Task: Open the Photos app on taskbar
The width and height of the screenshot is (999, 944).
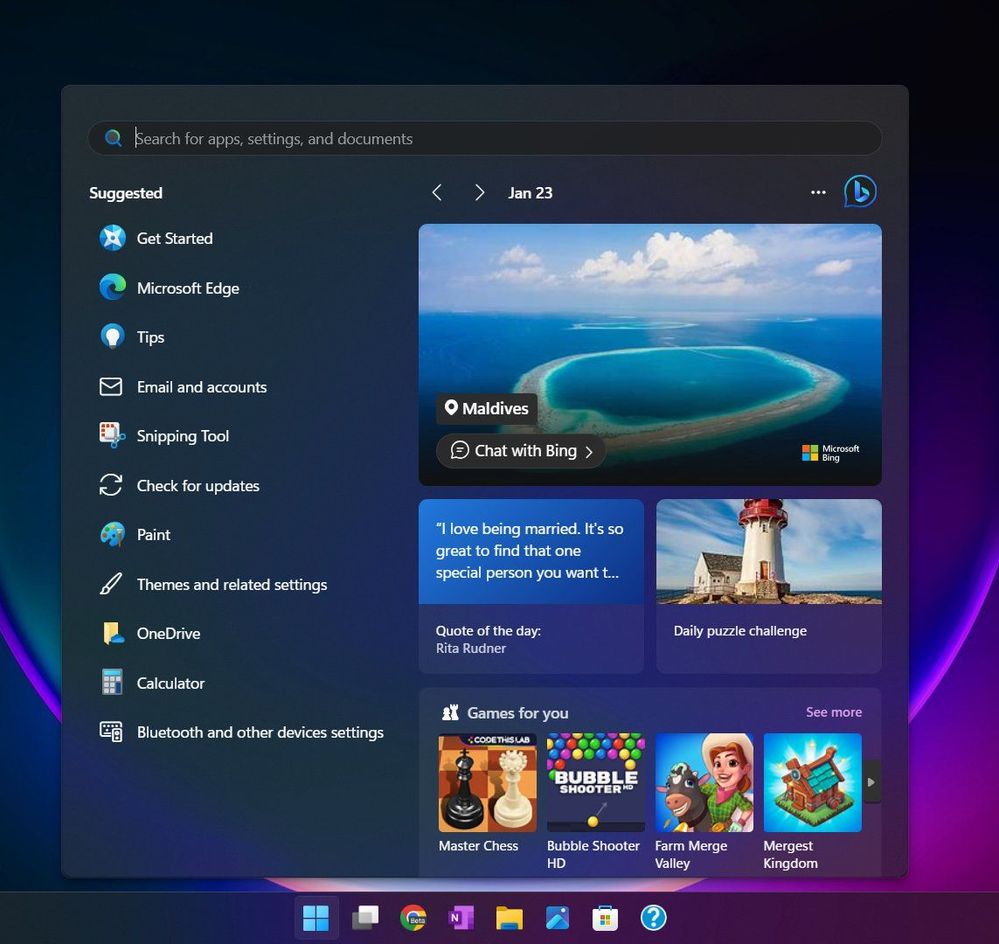Action: point(557,918)
